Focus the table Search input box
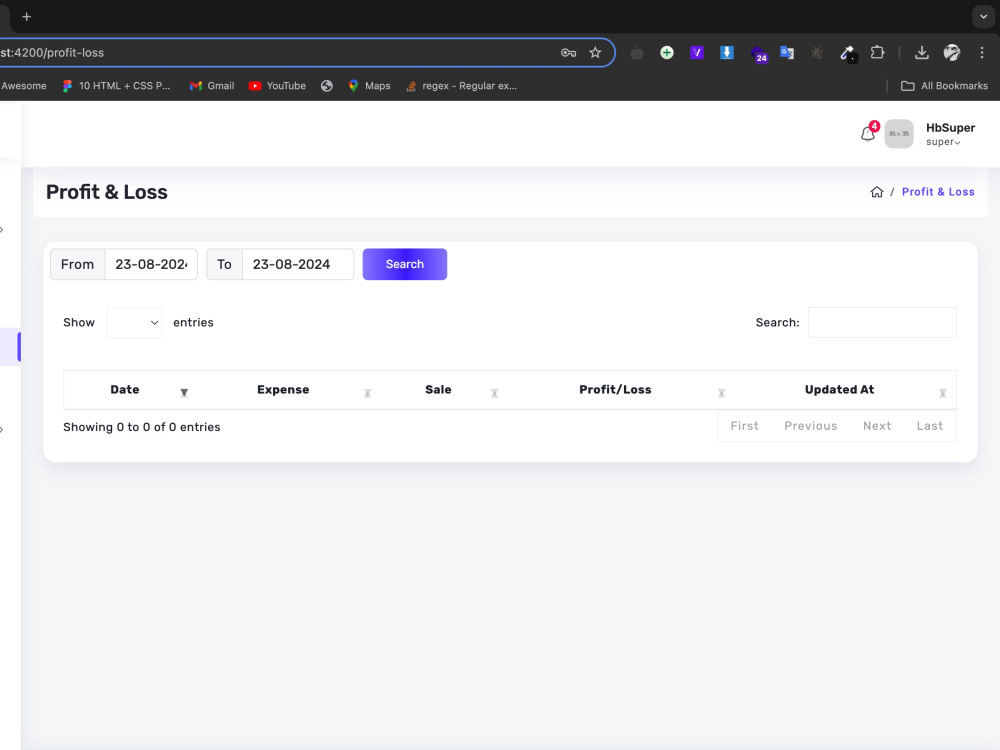This screenshot has height=750, width=1000. (882, 323)
